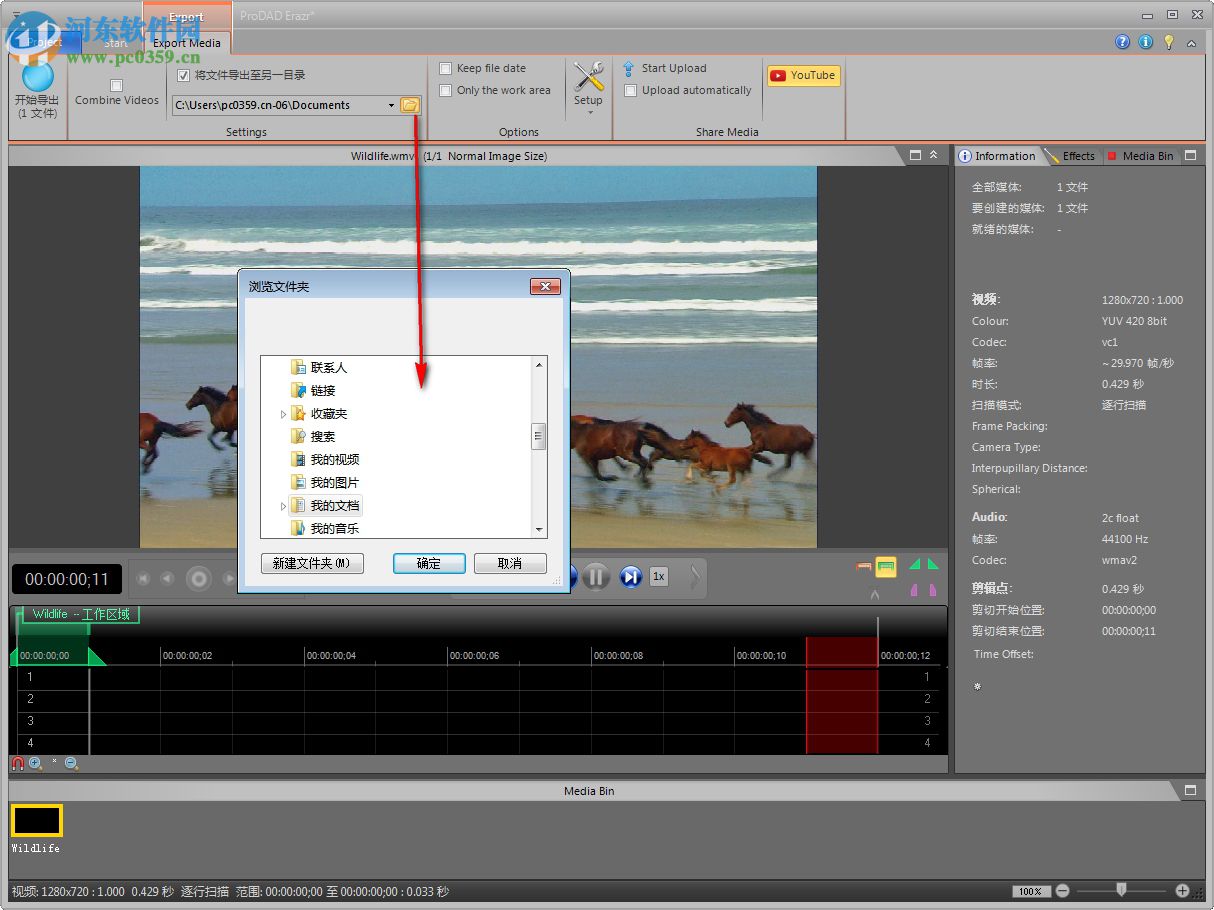This screenshot has width=1214, height=910.
Task: Enable the Upload automatically checkbox
Action: click(630, 90)
